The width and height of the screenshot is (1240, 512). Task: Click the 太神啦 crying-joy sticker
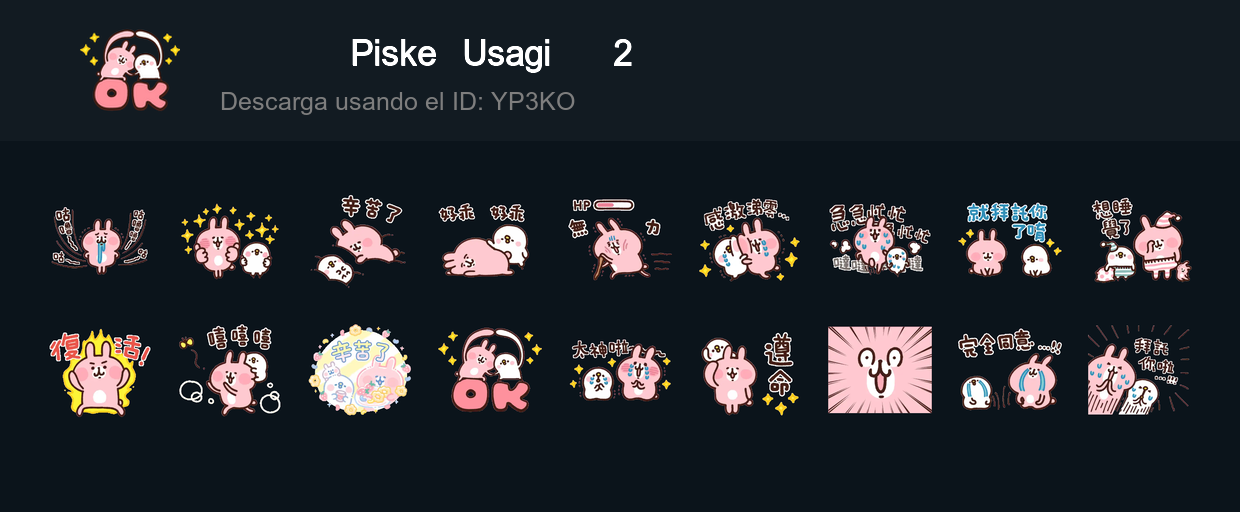tap(620, 370)
